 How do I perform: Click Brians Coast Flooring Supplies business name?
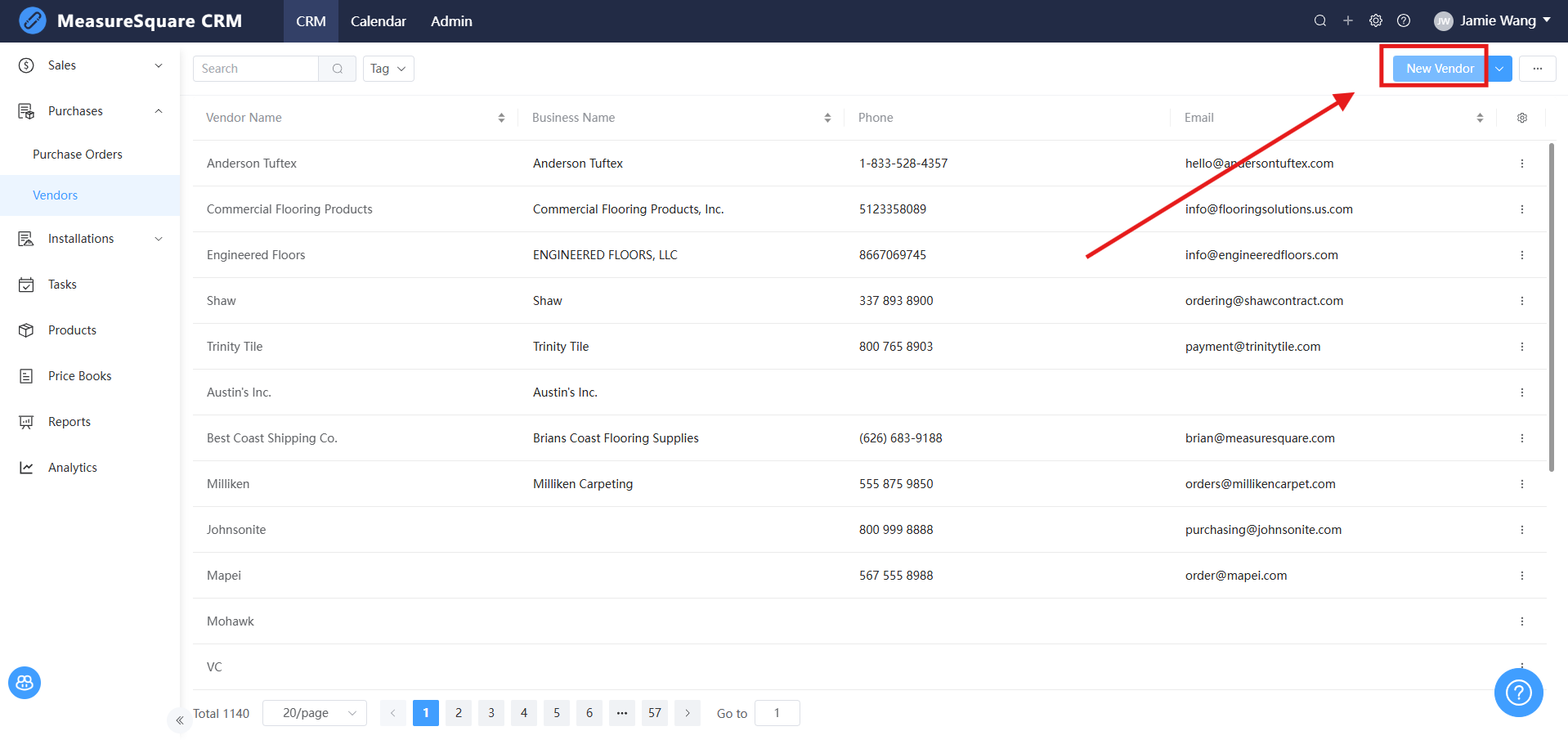pyautogui.click(x=616, y=438)
